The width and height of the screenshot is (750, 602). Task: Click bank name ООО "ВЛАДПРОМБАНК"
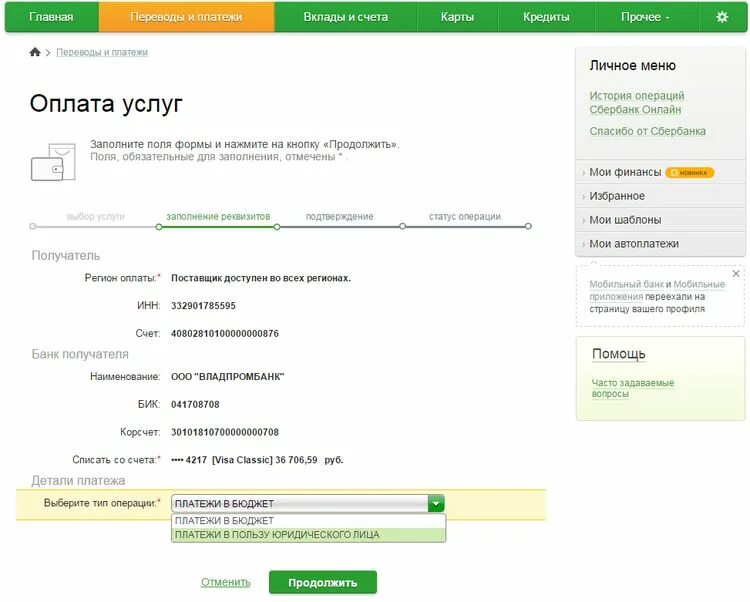(228, 377)
